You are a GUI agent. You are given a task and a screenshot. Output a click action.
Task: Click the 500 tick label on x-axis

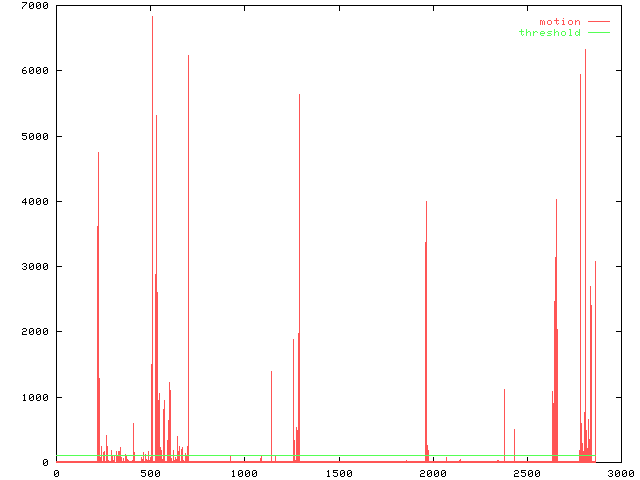(x=150, y=473)
